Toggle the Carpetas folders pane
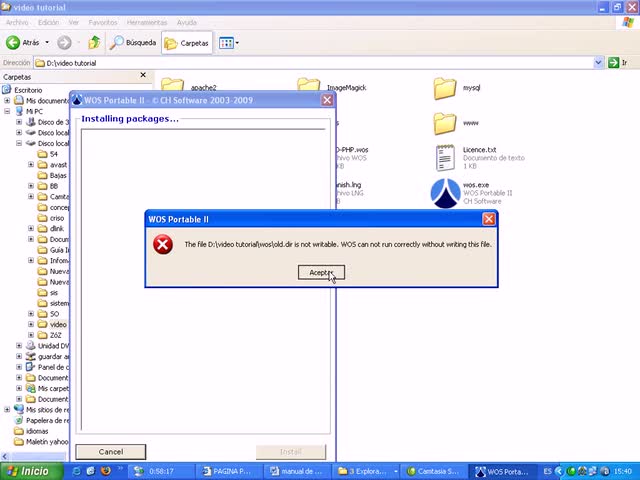The image size is (640, 480). 187,43
